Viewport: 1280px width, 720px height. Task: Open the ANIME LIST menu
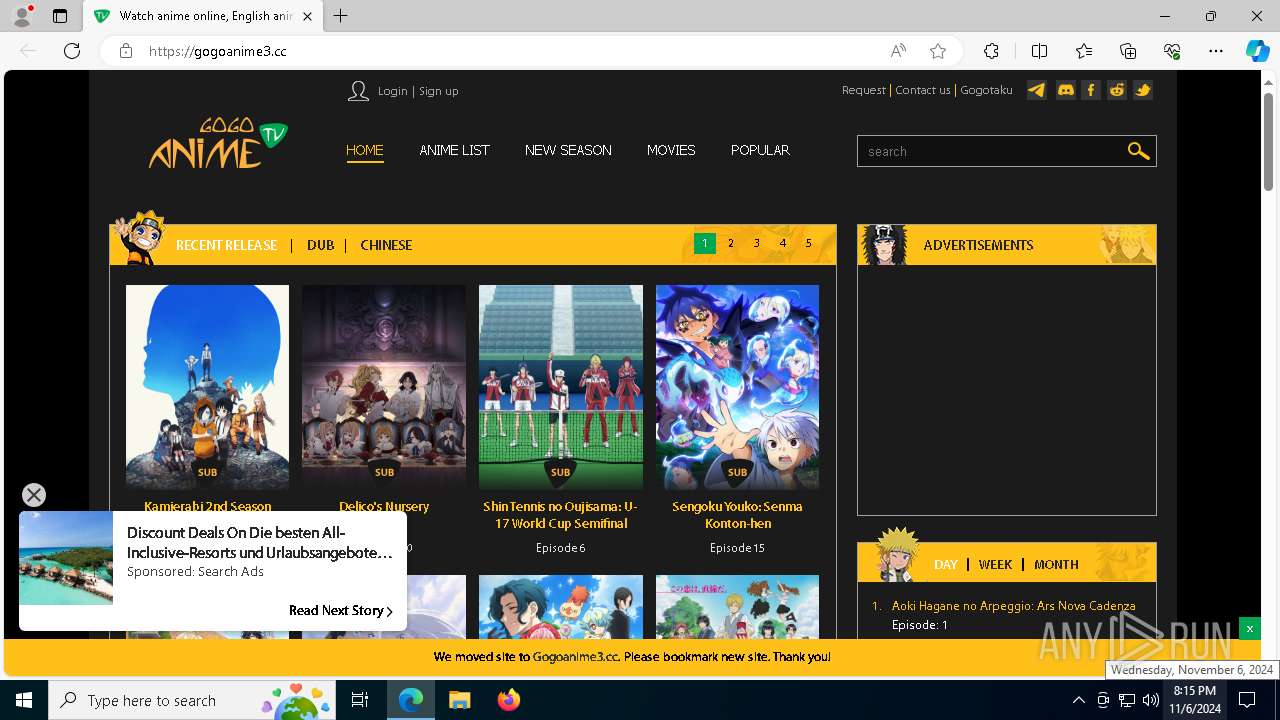[454, 150]
